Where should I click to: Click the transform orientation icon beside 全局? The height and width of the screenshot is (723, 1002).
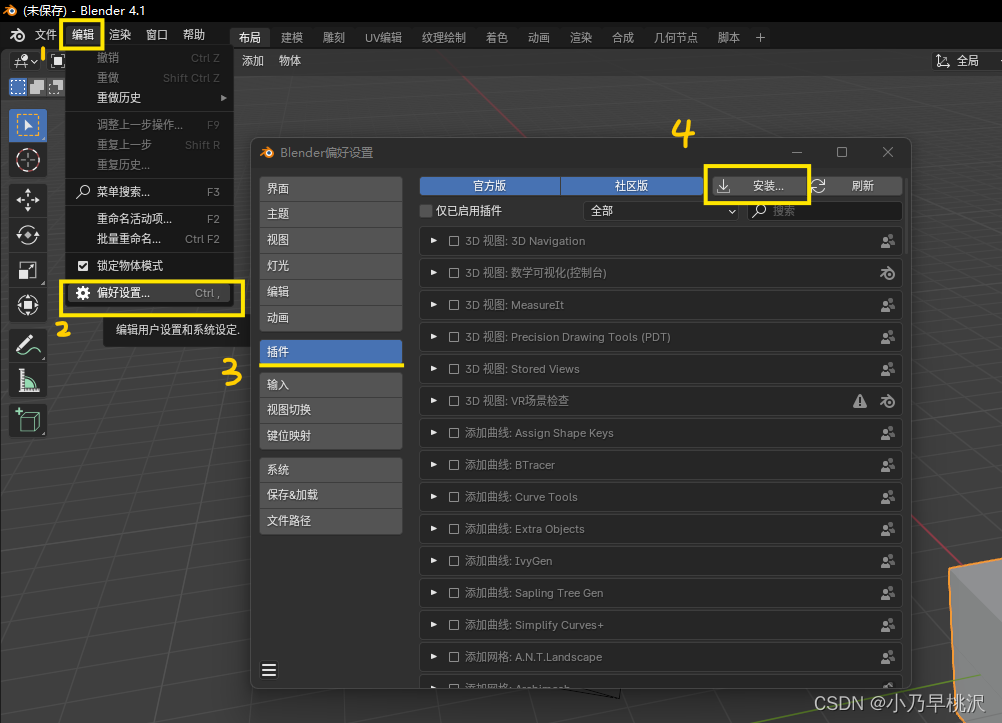943,61
